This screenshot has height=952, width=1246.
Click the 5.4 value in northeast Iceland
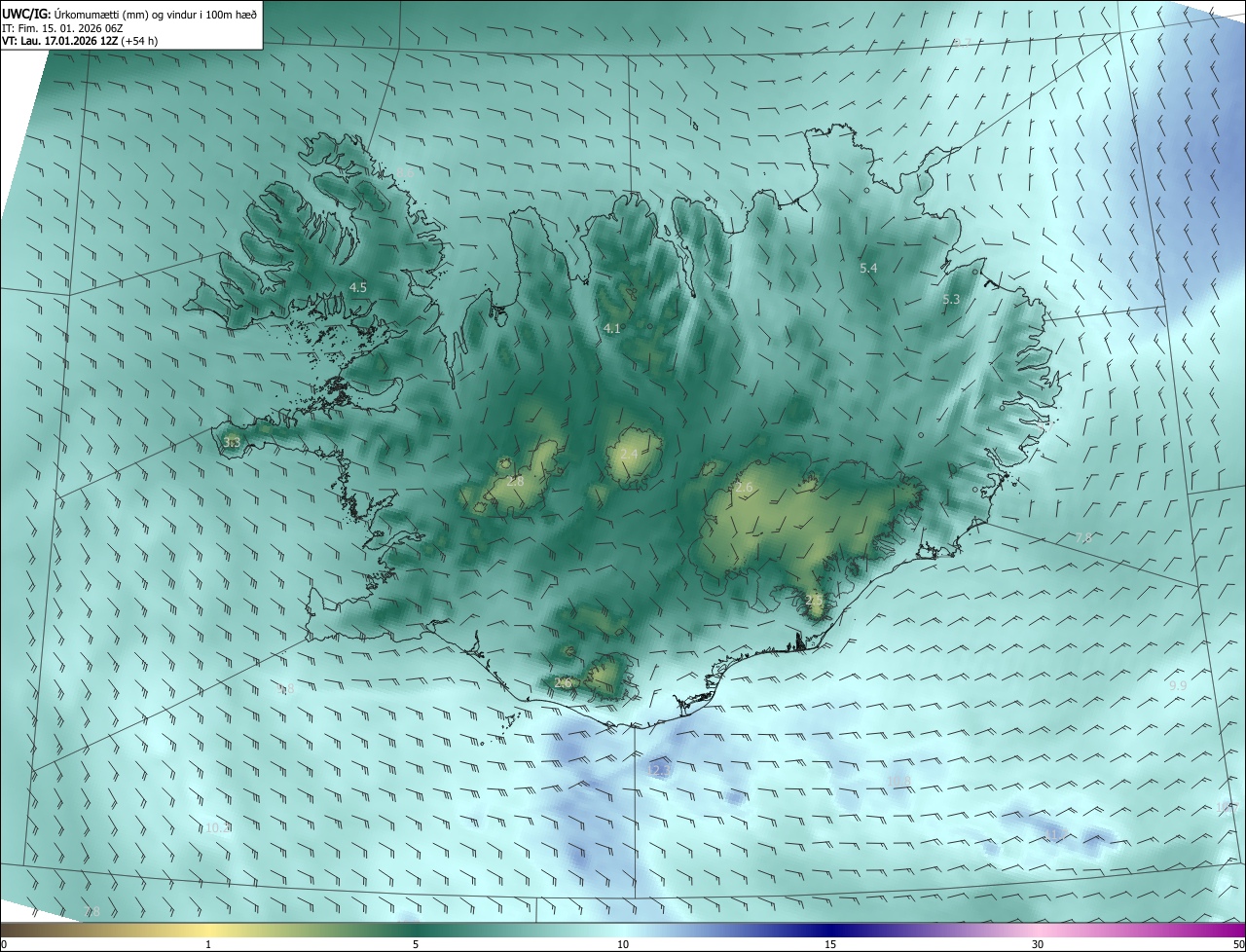tap(868, 268)
